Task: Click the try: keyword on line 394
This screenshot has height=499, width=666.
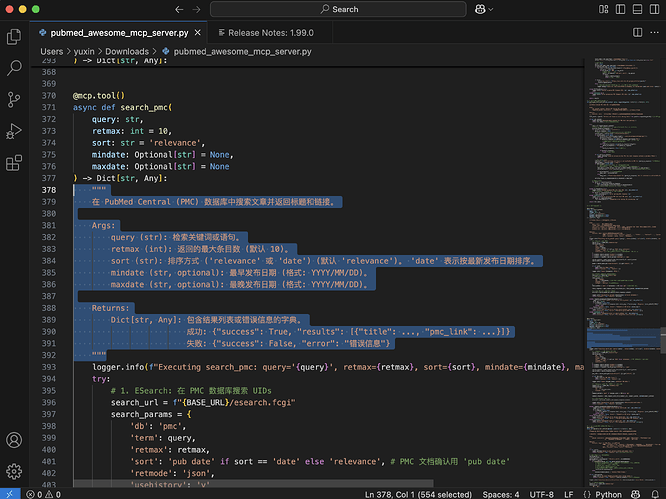Action: 101,379
